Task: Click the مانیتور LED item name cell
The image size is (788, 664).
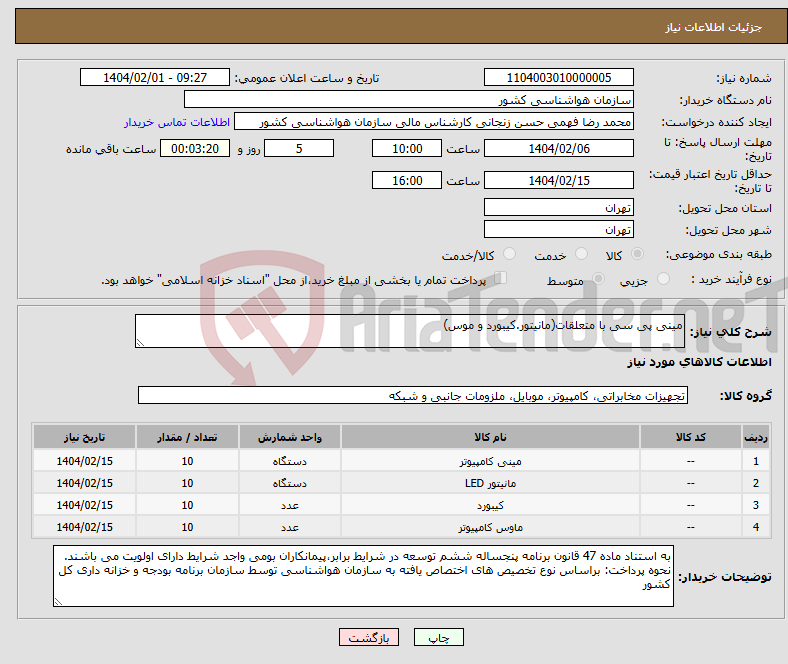Action: tap(490, 483)
